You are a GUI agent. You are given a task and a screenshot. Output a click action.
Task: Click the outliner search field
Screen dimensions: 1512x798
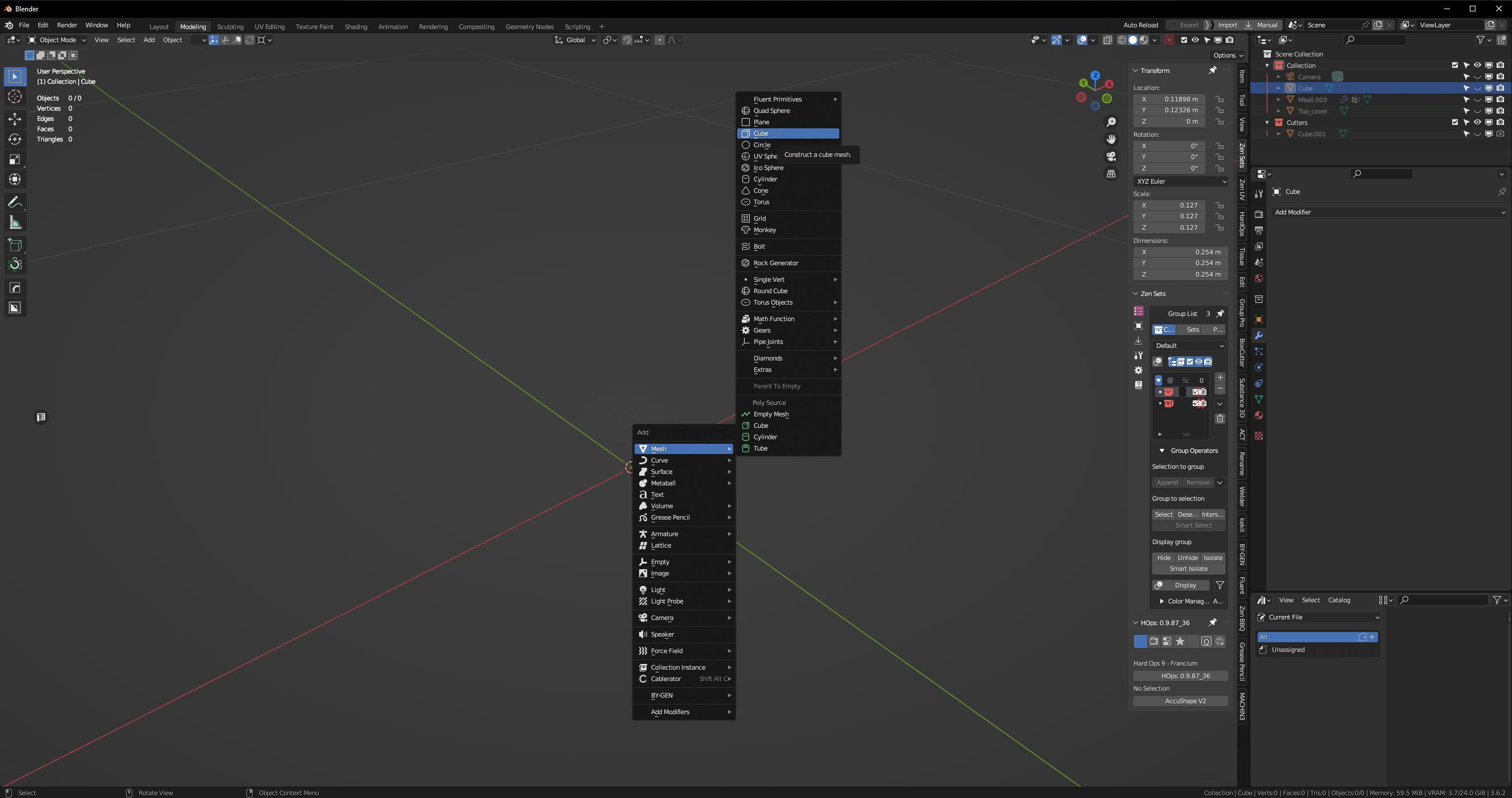[1375, 40]
